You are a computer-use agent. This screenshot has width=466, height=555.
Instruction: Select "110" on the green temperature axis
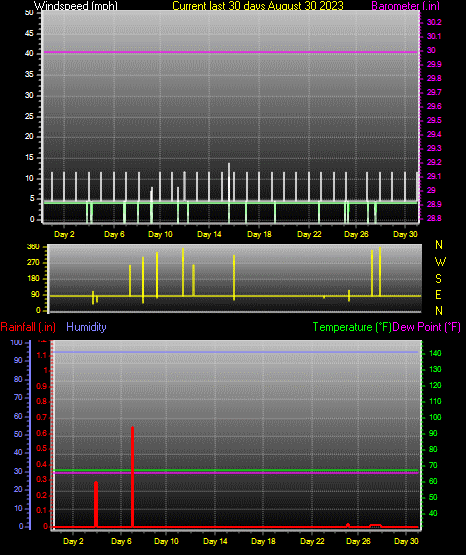click(x=435, y=401)
